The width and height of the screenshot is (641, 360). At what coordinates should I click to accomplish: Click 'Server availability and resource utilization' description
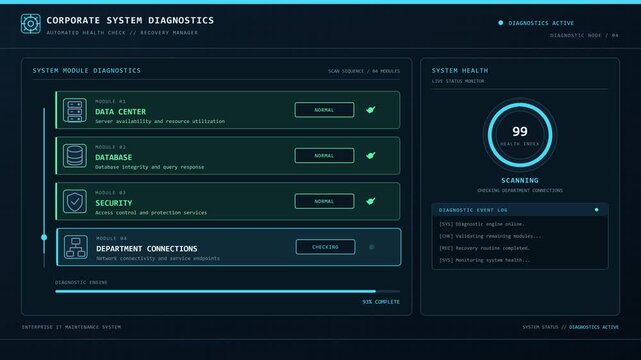click(160, 121)
